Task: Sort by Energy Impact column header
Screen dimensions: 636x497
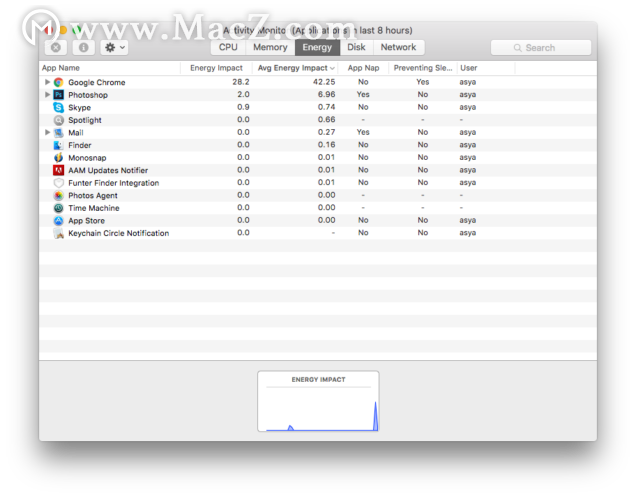Action: 216,68
